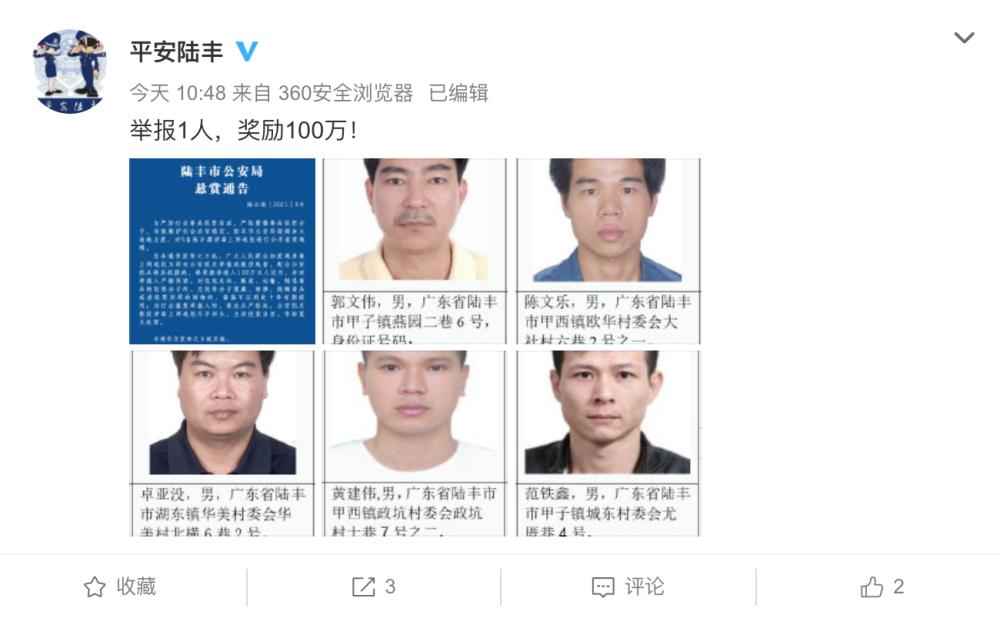Viewport: 1000px width, 618px height.
Task: Open the 卓亚没 photo thumbnail
Action: click(x=222, y=443)
